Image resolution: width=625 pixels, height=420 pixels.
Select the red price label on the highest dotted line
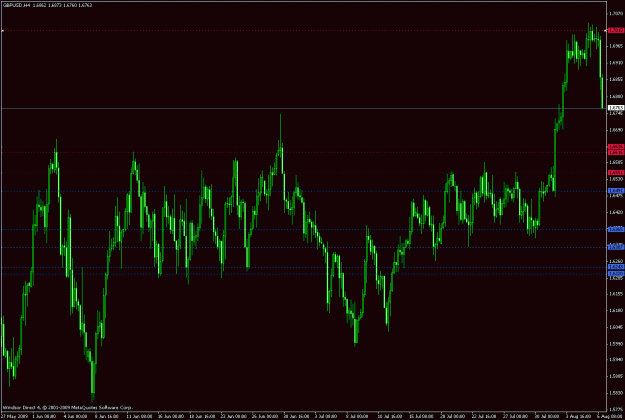point(616,30)
